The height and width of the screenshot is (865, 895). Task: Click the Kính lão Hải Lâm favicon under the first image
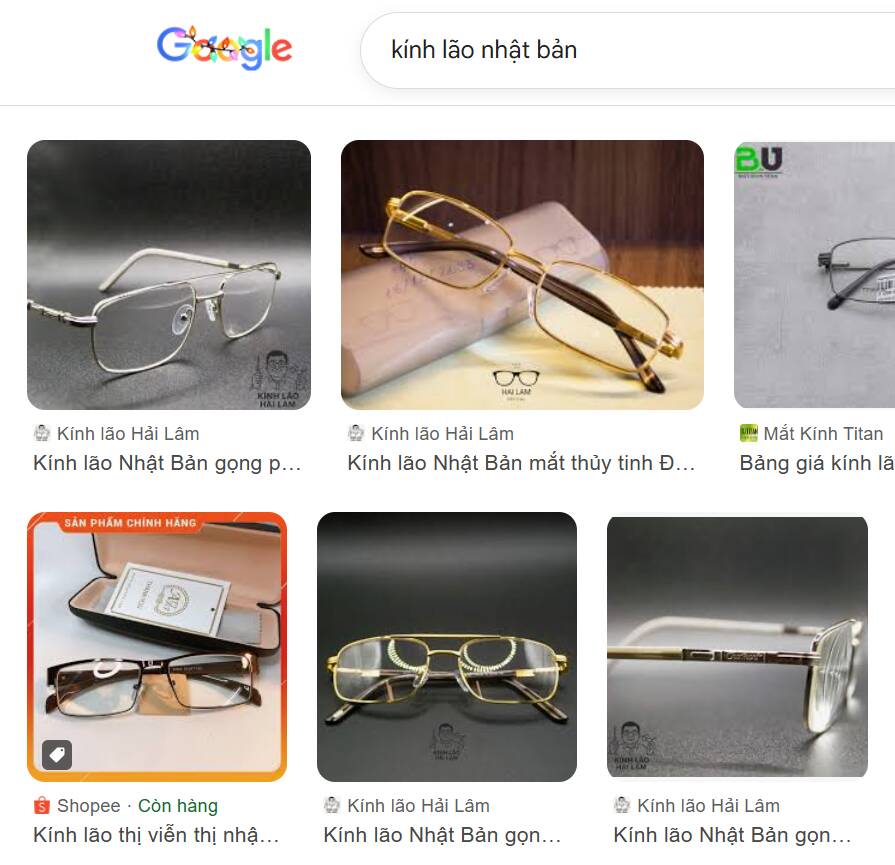pyautogui.click(x=42, y=433)
